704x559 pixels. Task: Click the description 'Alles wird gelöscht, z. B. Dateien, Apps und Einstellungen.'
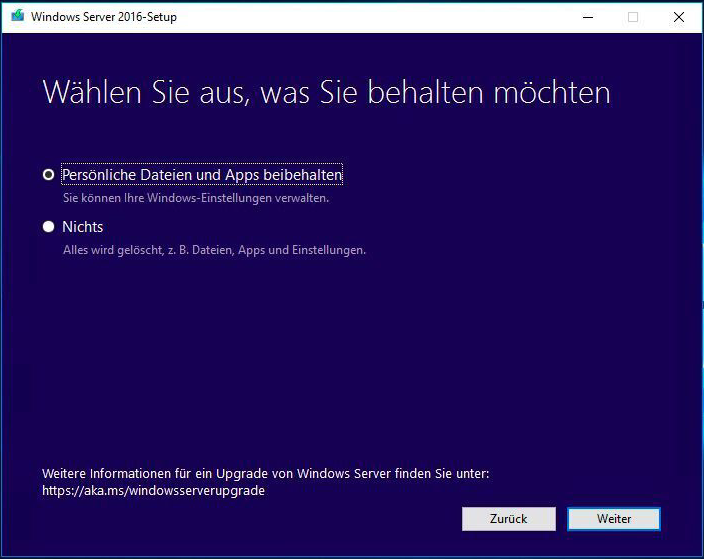point(214,250)
